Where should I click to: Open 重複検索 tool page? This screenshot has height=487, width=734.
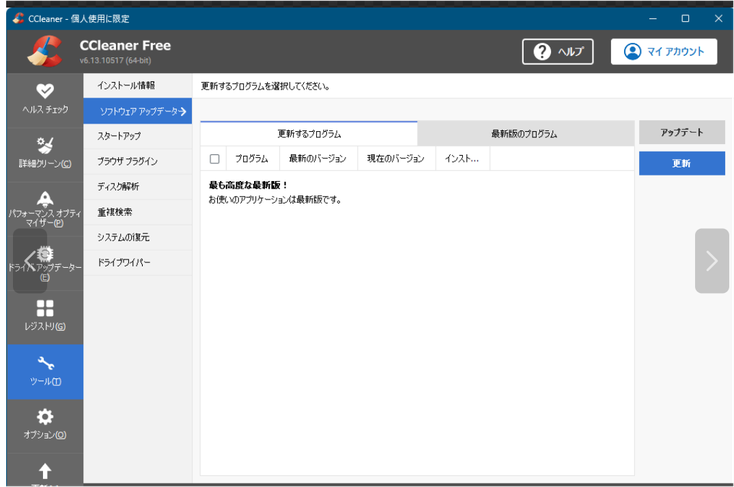138,212
